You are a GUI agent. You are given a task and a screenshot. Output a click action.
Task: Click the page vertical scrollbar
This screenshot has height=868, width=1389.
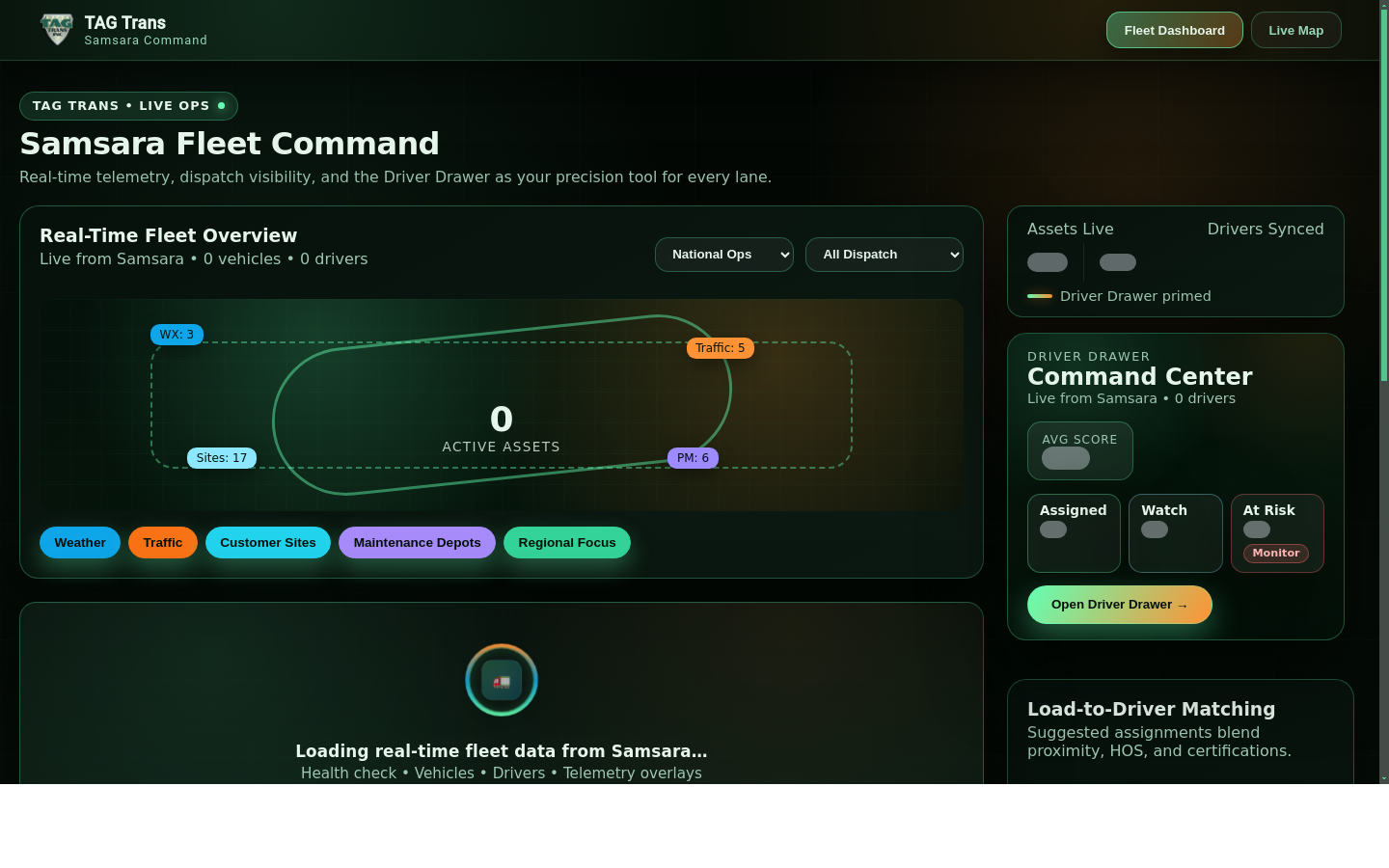tap(1384, 392)
